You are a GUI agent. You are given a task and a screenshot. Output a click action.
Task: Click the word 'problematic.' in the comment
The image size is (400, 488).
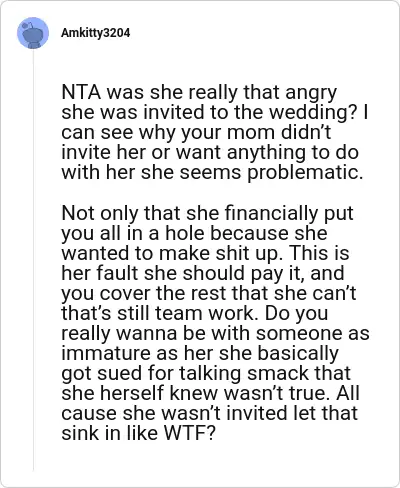tap(305, 173)
